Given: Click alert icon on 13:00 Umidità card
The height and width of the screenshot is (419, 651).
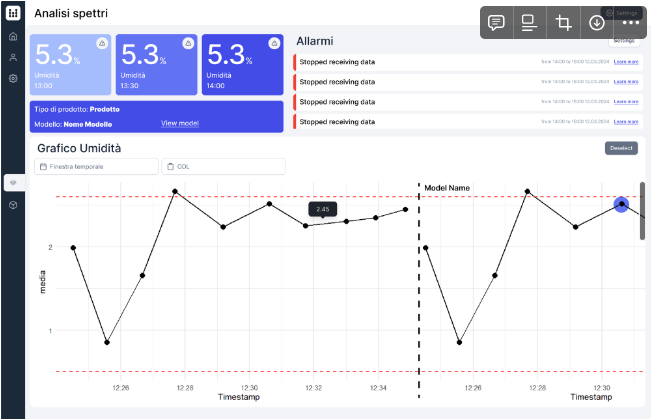Looking at the screenshot, I should (102, 44).
